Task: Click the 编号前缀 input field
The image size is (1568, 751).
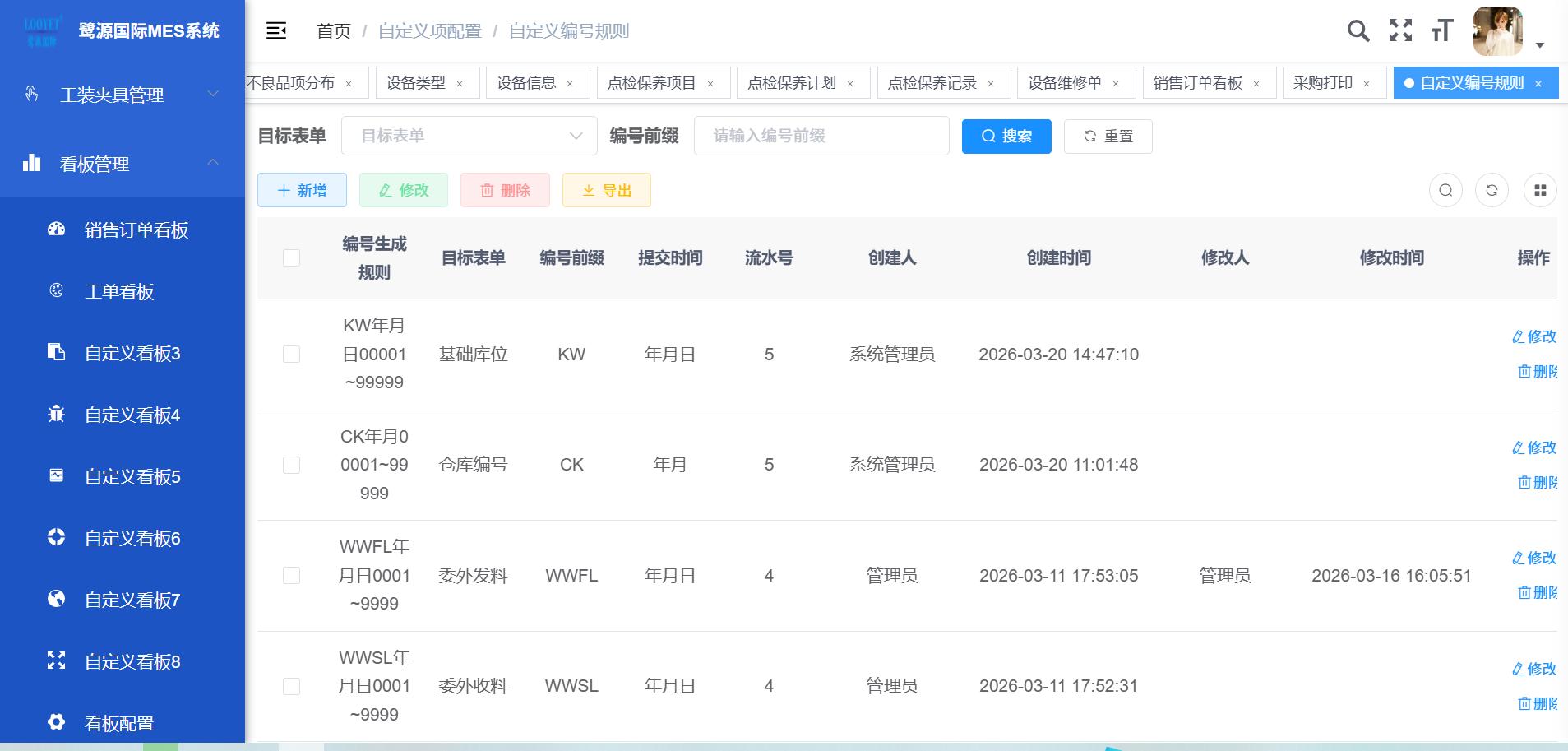Action: pos(821,137)
